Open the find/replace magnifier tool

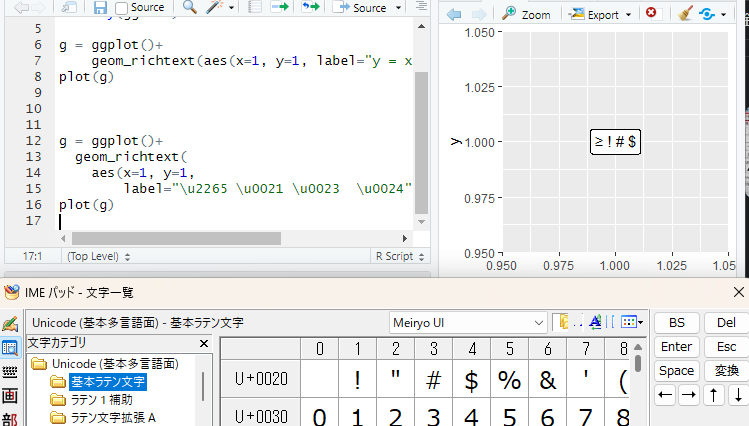[190, 7]
